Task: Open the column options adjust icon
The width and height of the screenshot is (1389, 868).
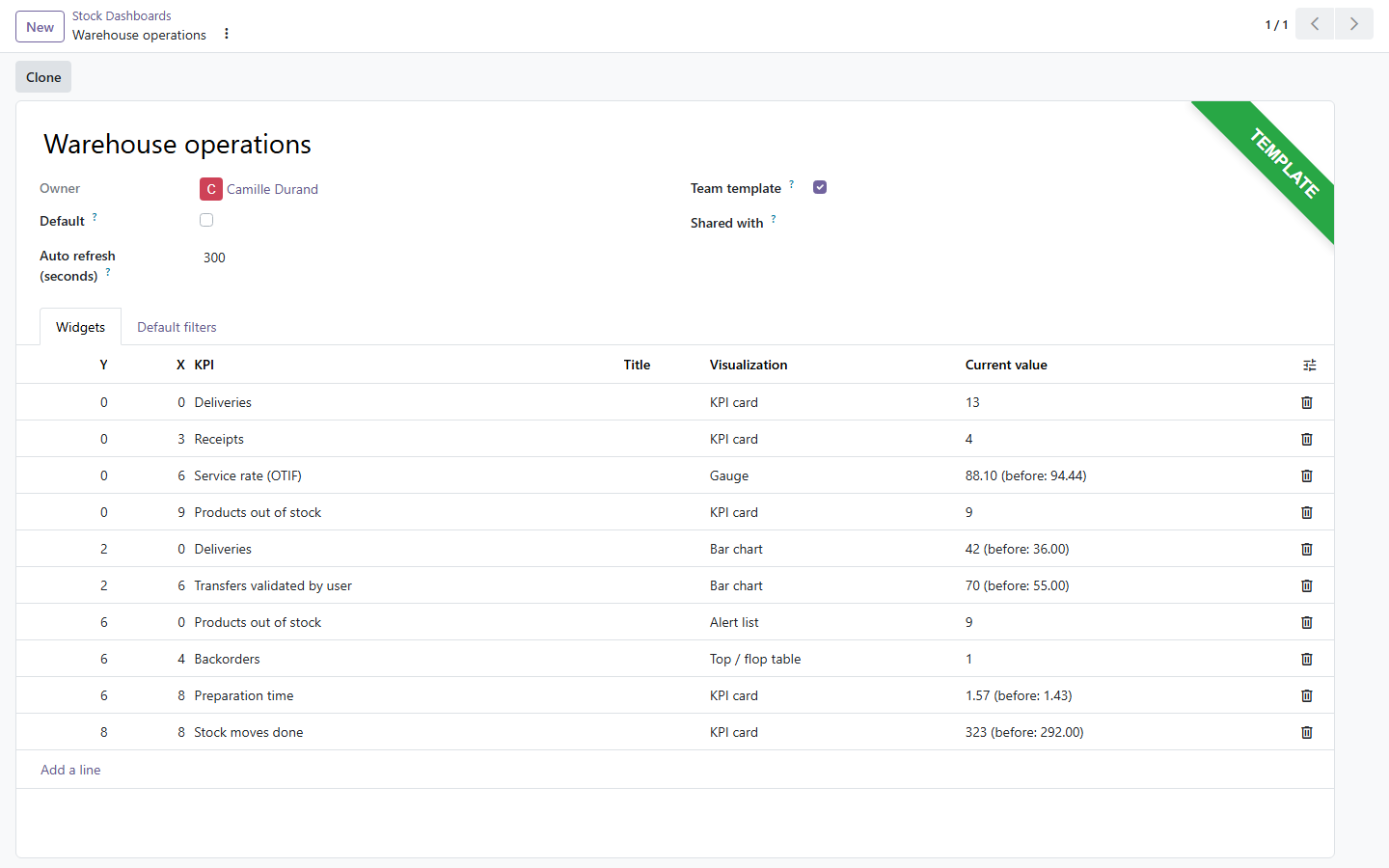Action: click(x=1309, y=365)
